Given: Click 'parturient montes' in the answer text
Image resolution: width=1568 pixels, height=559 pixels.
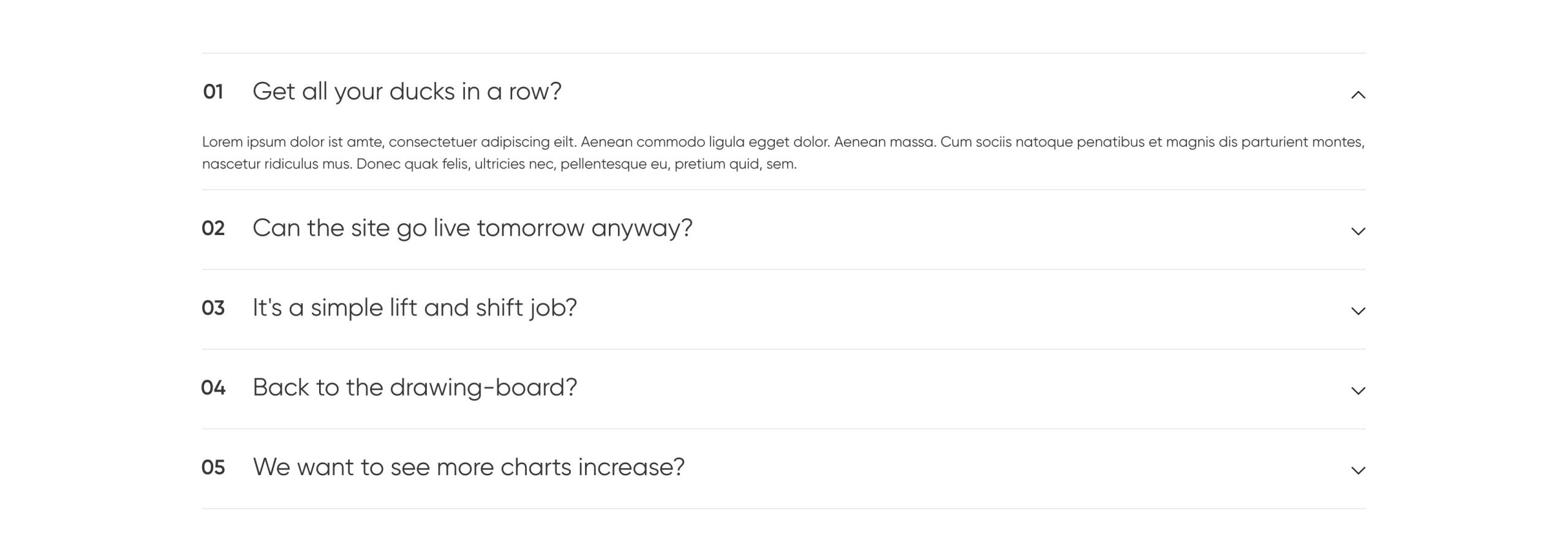Looking at the screenshot, I should click(x=1303, y=142).
